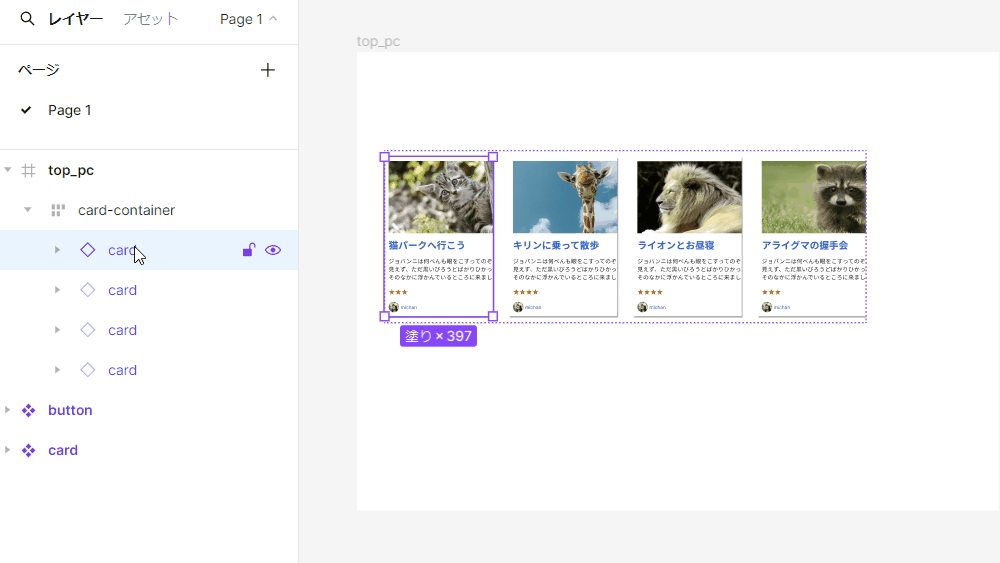
Task: Click the selected card instance diamond icon
Action: point(88,250)
